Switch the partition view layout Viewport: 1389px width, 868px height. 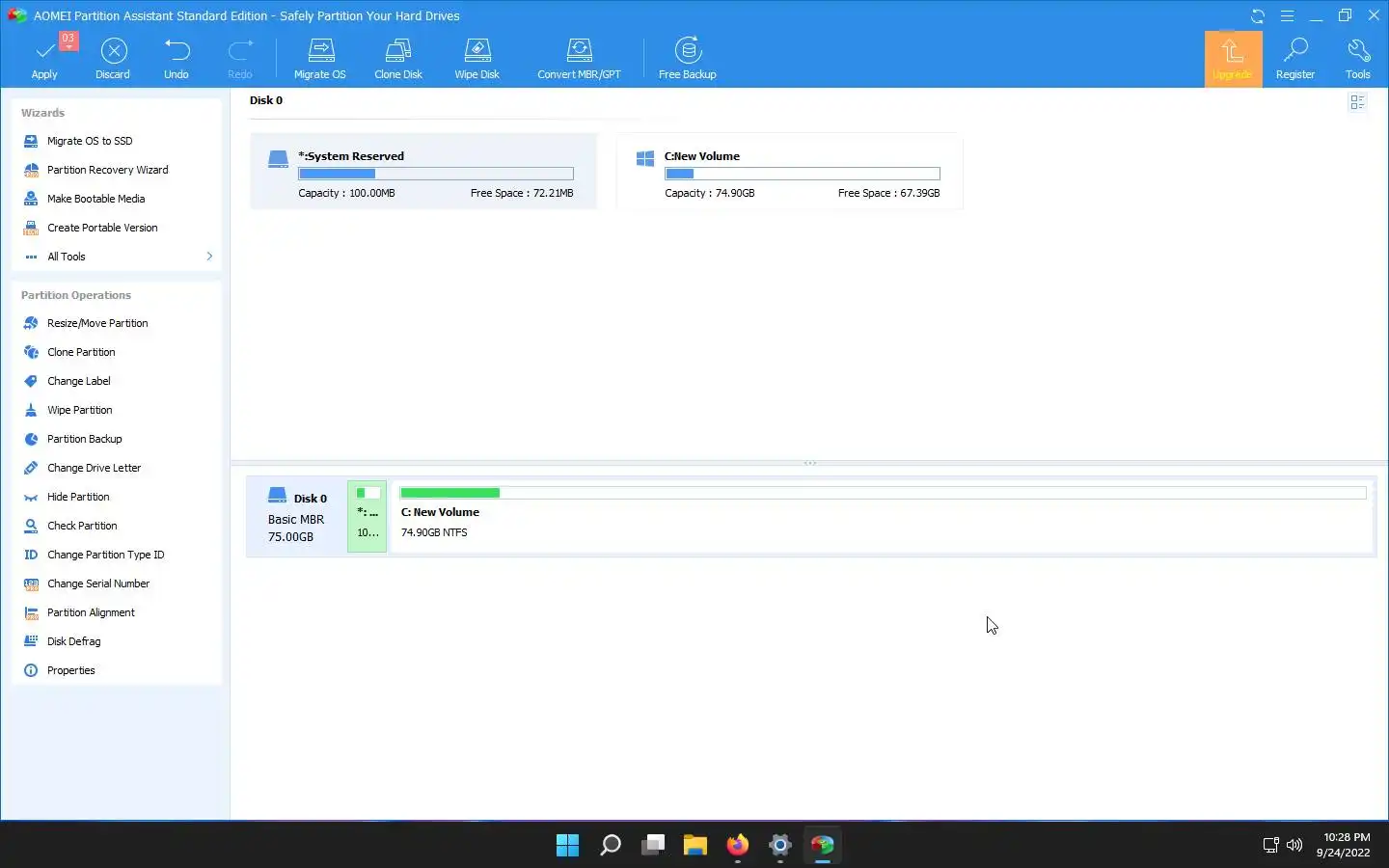click(x=1357, y=102)
